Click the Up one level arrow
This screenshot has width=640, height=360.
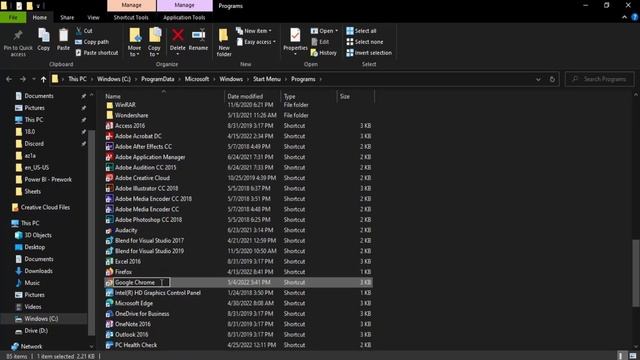pyautogui.click(x=43, y=79)
